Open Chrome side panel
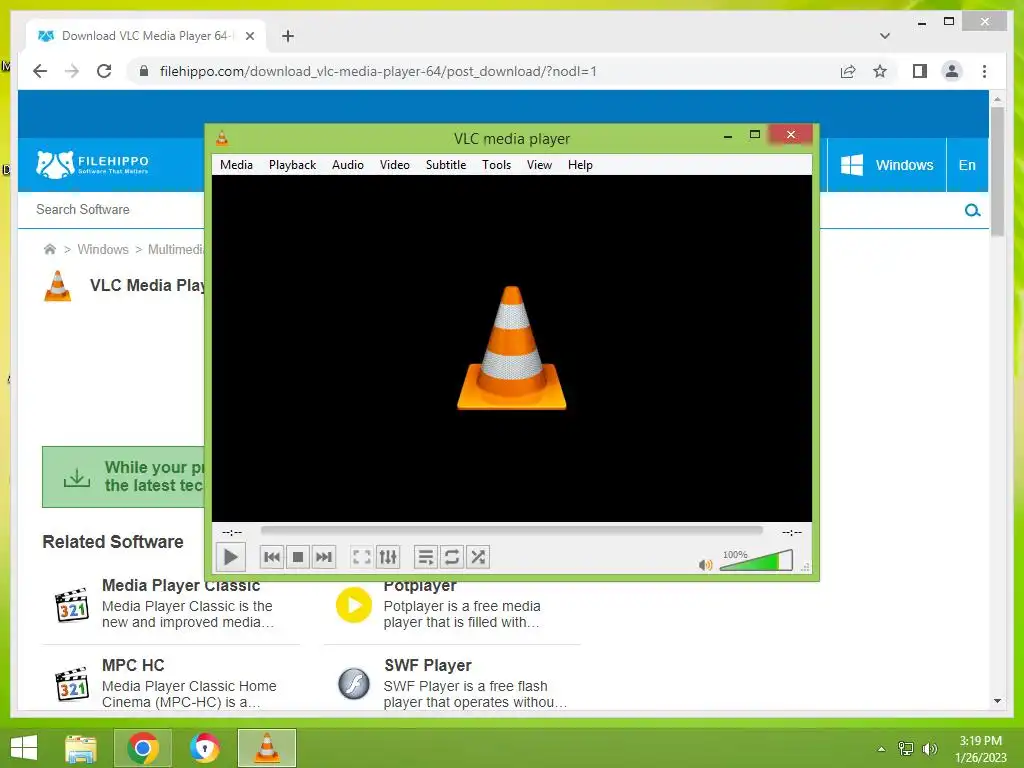The image size is (1024, 768). click(920, 71)
